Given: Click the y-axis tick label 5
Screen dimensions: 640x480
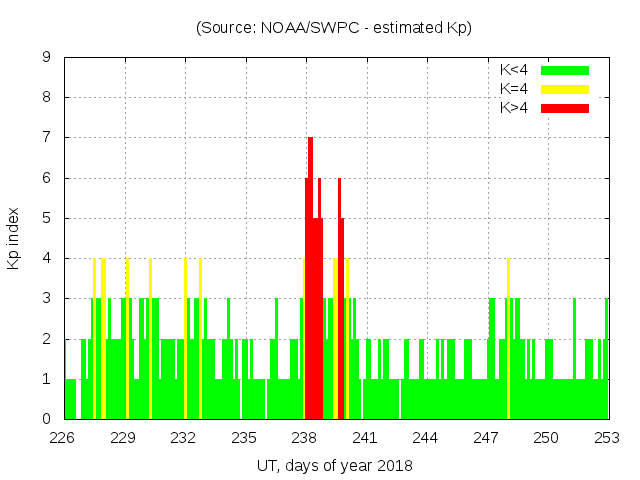Looking at the screenshot, I should pyautogui.click(x=47, y=218).
